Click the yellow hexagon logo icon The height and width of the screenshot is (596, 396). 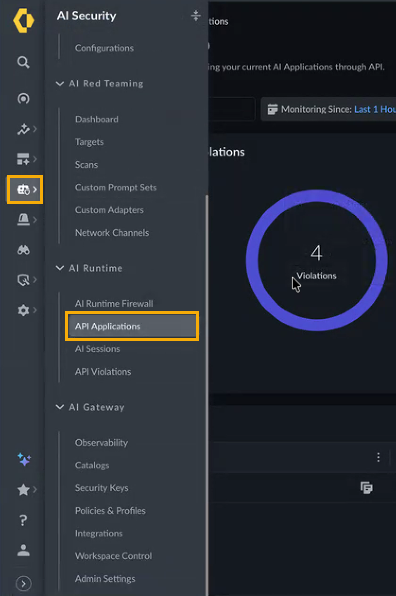pyautogui.click(x=24, y=20)
